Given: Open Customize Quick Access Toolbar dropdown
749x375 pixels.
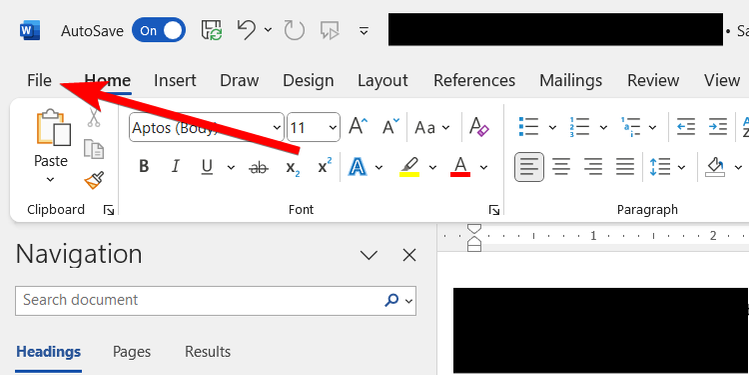Looking at the screenshot, I should (364, 31).
